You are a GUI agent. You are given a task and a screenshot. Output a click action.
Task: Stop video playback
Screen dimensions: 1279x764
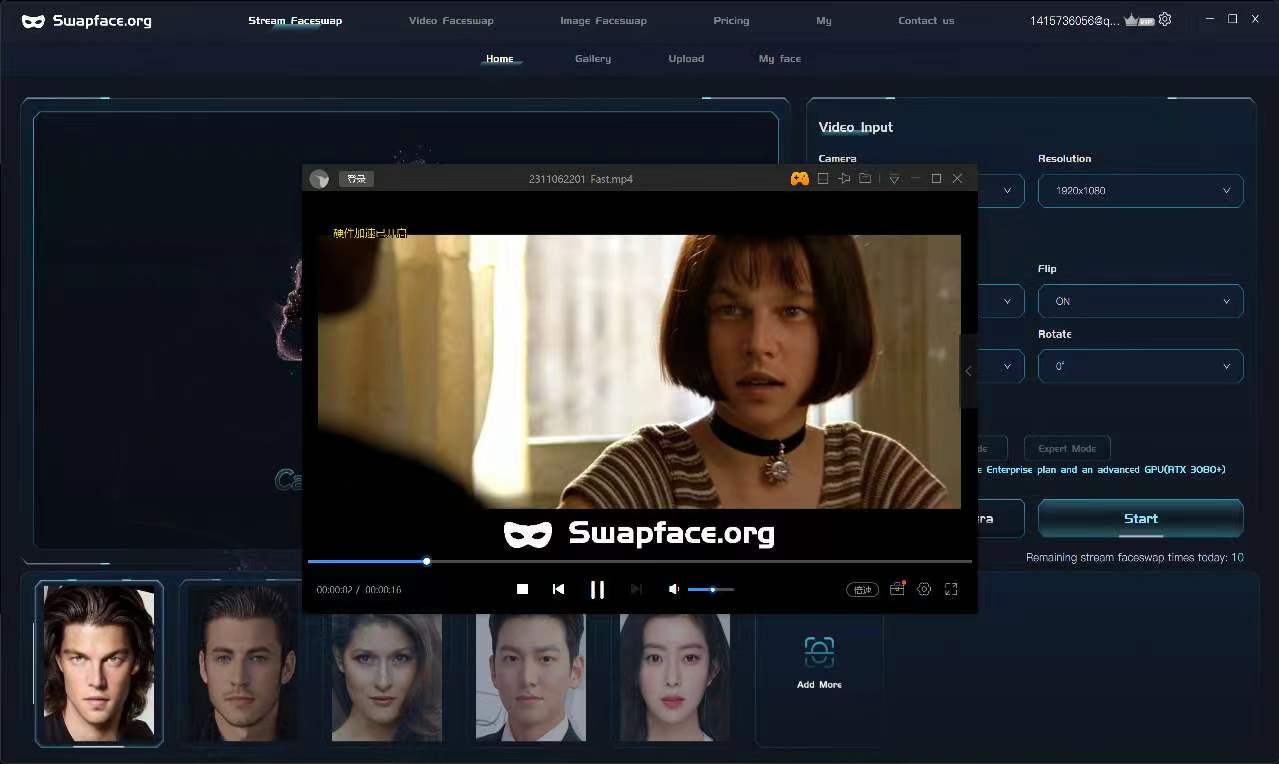tap(522, 590)
